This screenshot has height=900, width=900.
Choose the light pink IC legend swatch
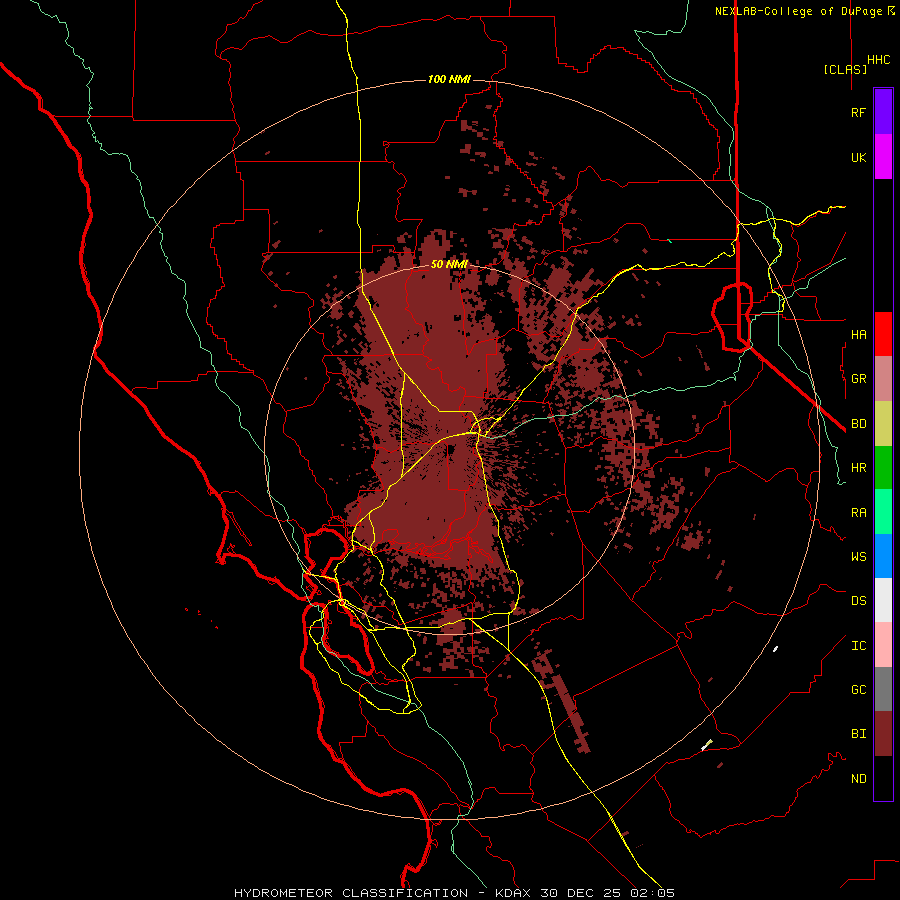point(883,645)
